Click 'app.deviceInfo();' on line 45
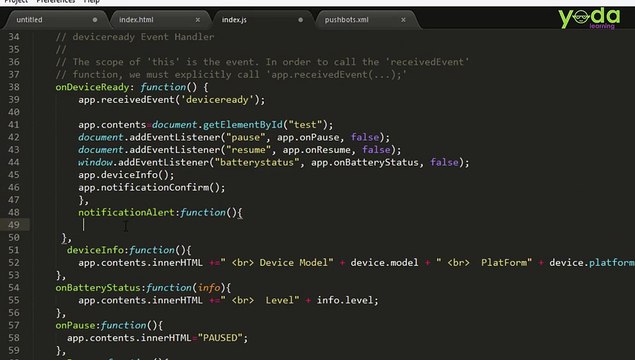 (x=126, y=175)
